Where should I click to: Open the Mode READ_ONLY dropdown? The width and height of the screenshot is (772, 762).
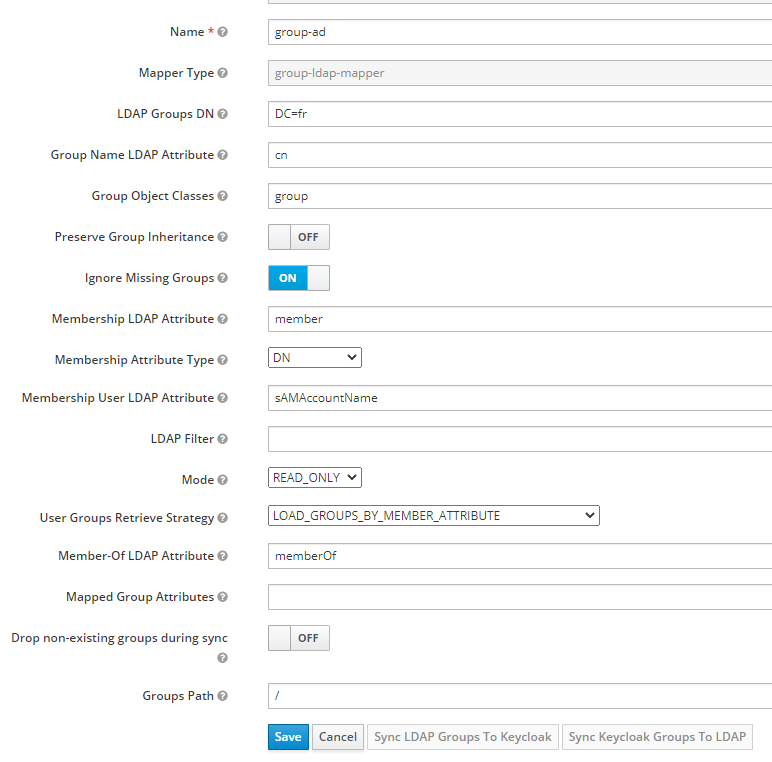(x=315, y=477)
